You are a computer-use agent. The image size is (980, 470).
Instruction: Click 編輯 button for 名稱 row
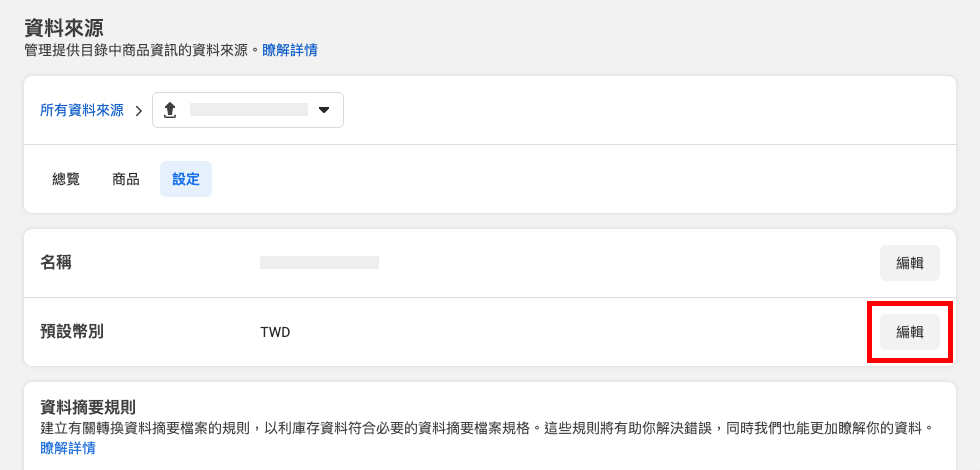(x=909, y=263)
